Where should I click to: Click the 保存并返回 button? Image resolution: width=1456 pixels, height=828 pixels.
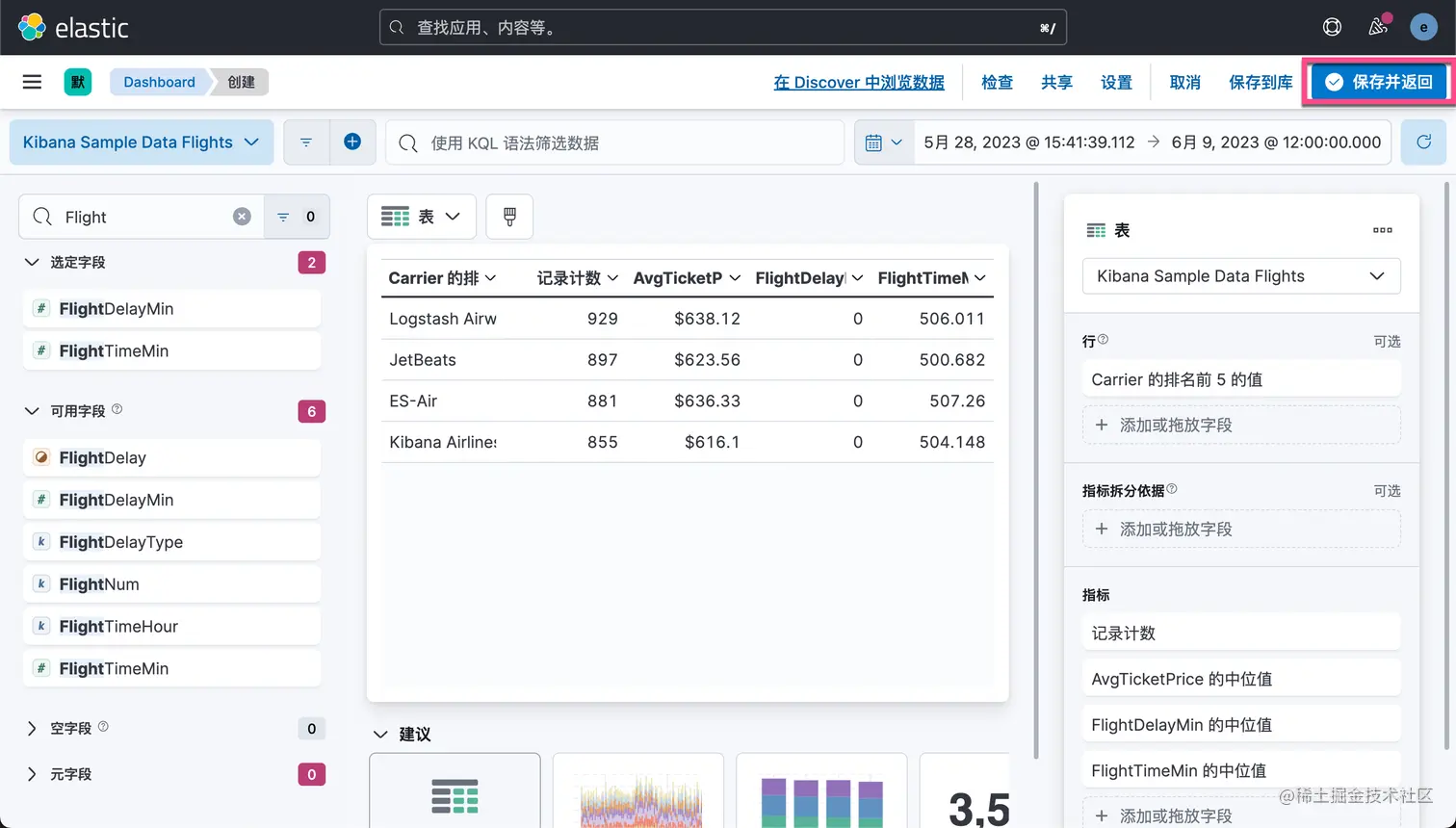1379,82
